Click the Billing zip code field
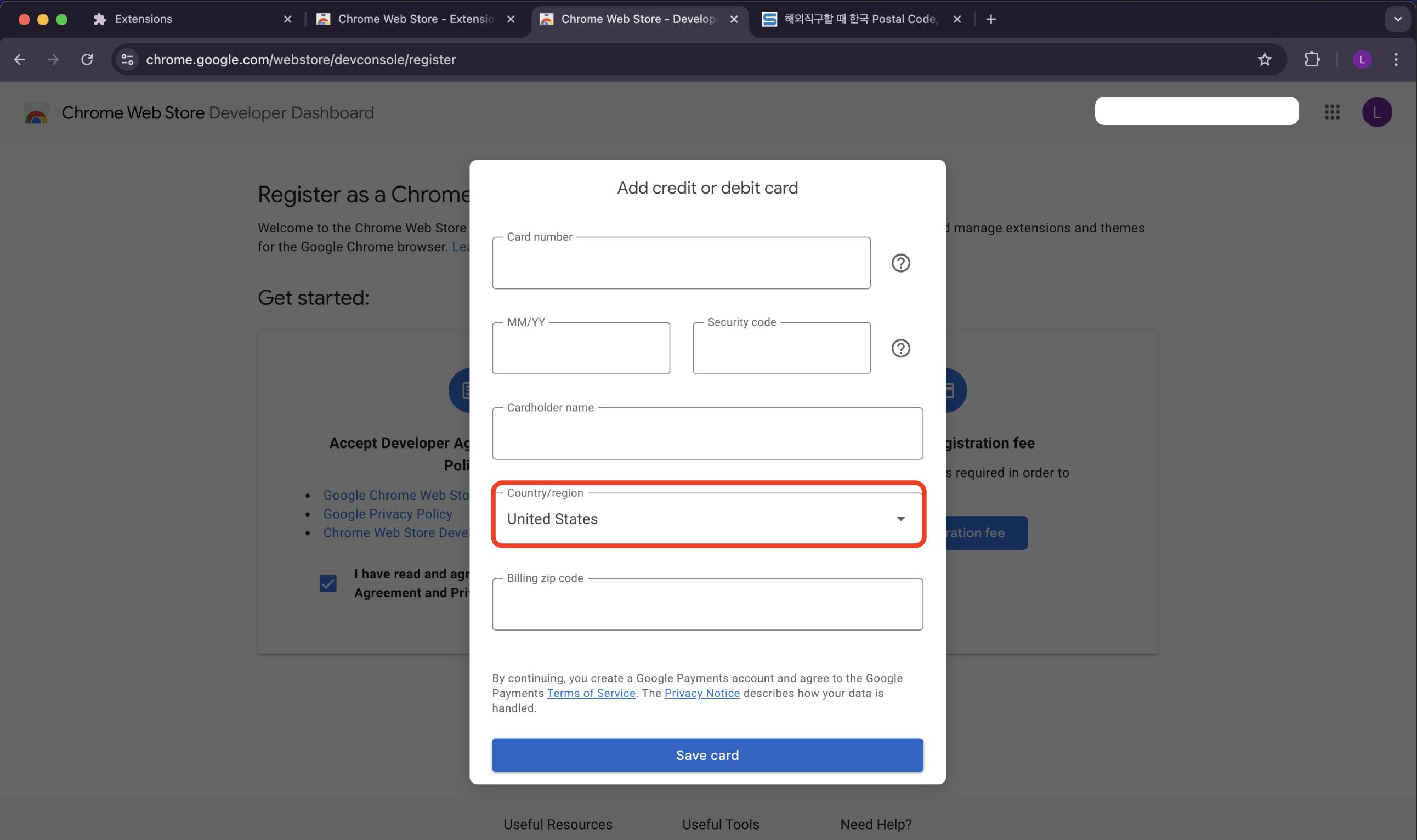The height and width of the screenshot is (840, 1417). [x=707, y=605]
